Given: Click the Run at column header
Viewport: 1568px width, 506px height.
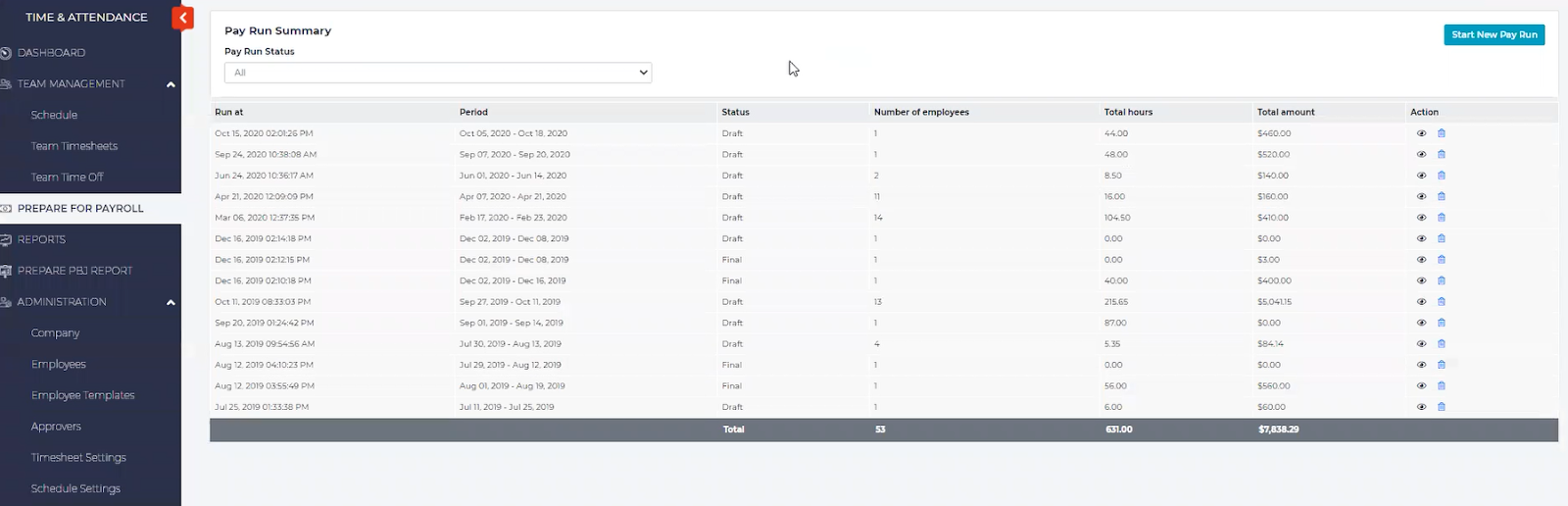Looking at the screenshot, I should (229, 112).
